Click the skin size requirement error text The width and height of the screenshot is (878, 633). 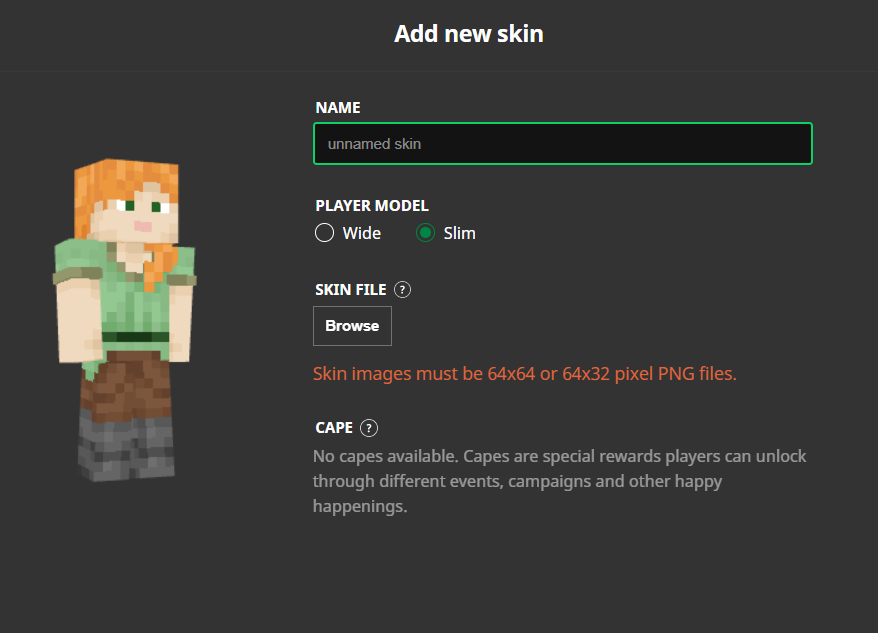(525, 374)
